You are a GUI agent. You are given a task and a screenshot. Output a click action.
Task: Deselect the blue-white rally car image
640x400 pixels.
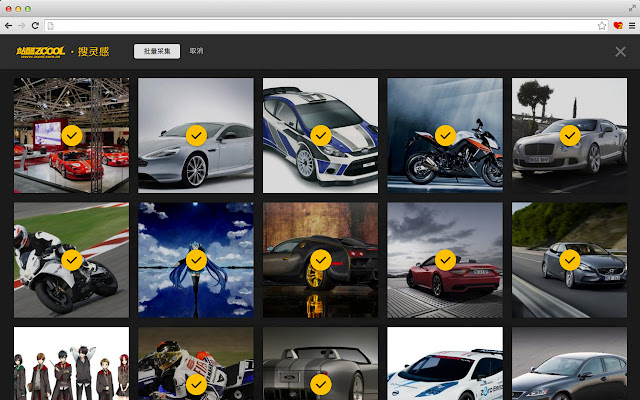(x=321, y=136)
